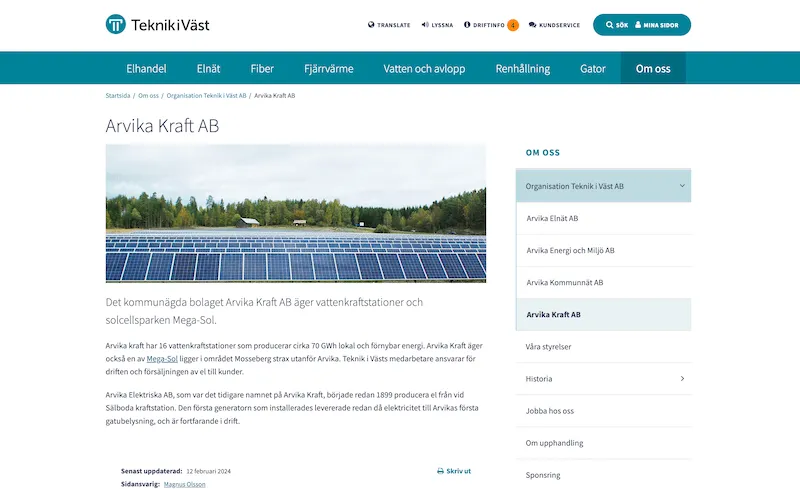
Task: Click the info icon beside Driftinfo
Action: point(467,25)
